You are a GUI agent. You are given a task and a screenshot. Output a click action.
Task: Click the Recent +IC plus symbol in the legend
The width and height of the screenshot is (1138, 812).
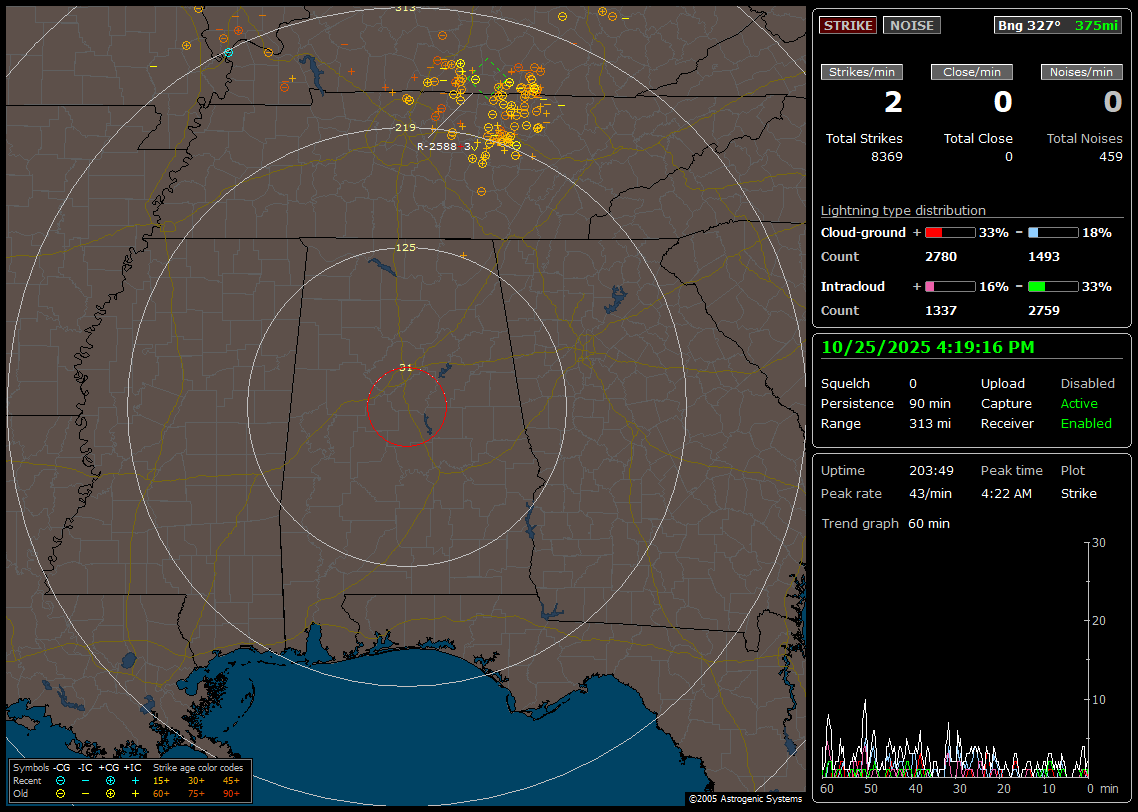tap(135, 780)
